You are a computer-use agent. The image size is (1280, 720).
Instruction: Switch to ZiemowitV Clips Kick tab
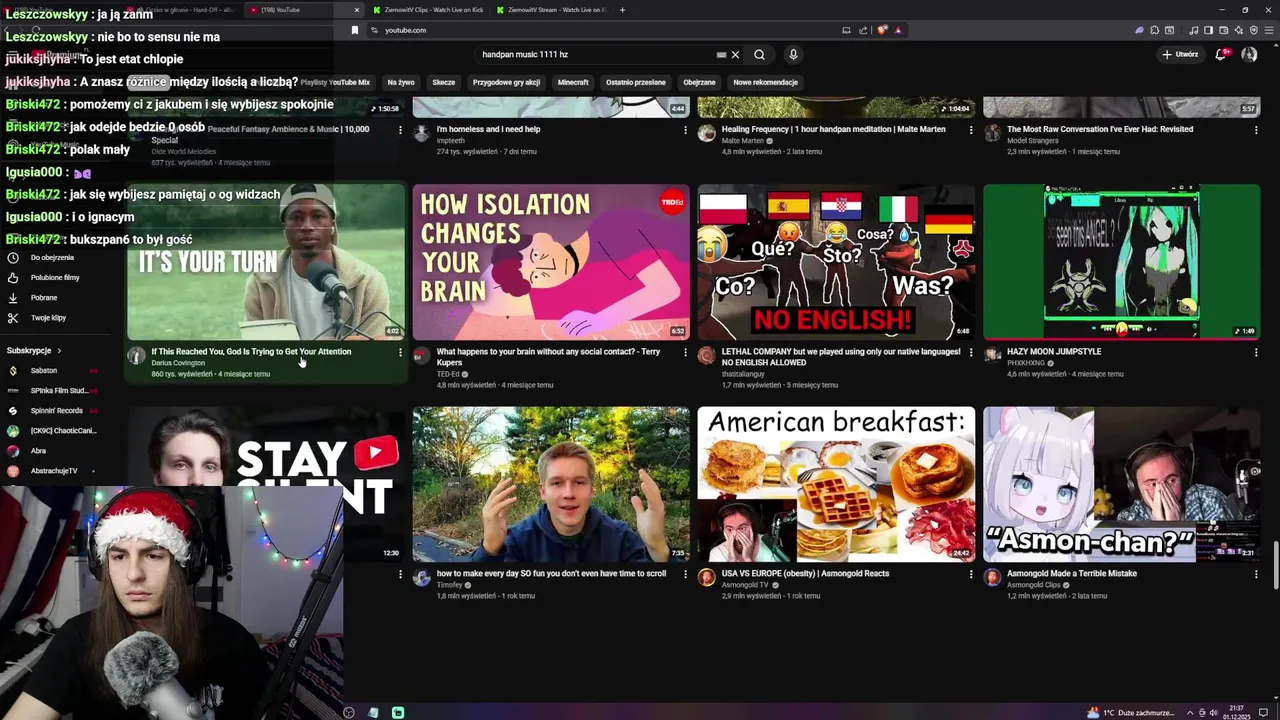point(427,10)
